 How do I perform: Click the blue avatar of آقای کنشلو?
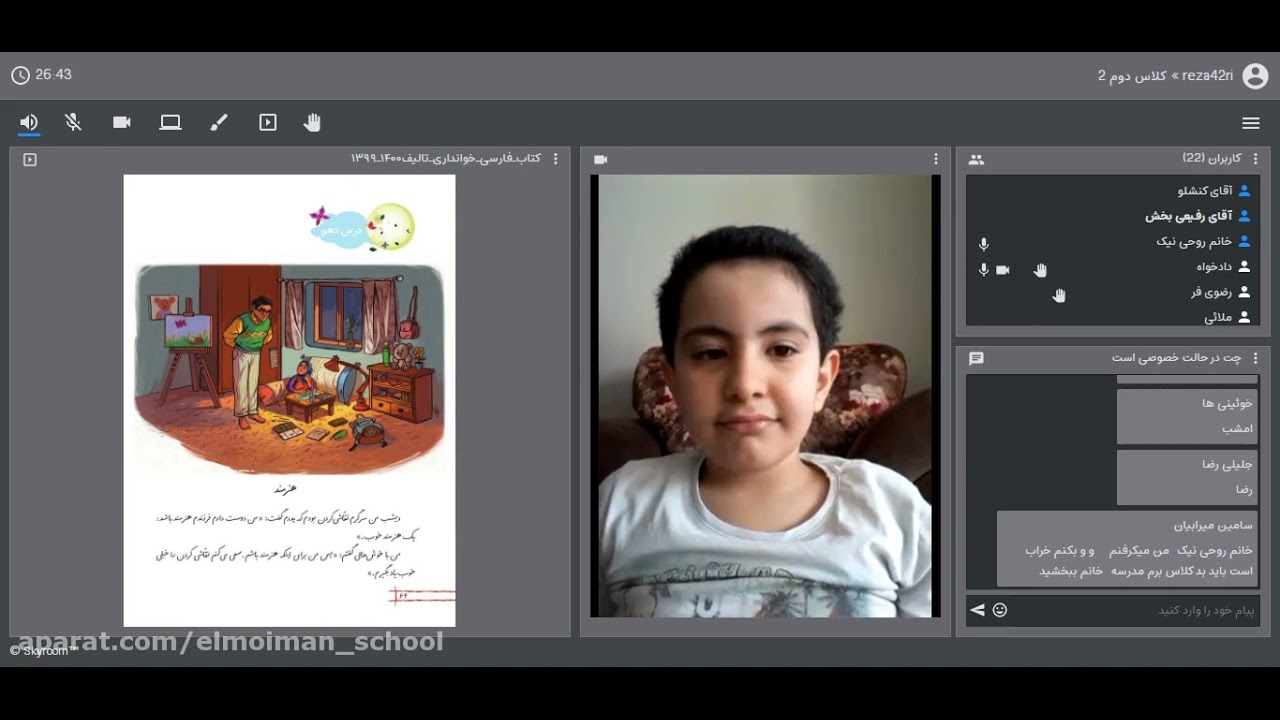tap(1245, 190)
